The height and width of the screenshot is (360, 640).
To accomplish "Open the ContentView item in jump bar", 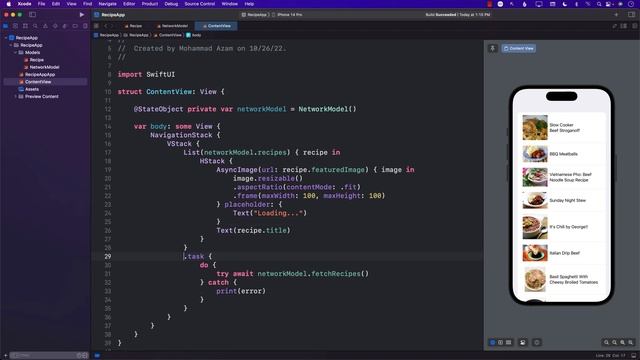I will 167,35.
